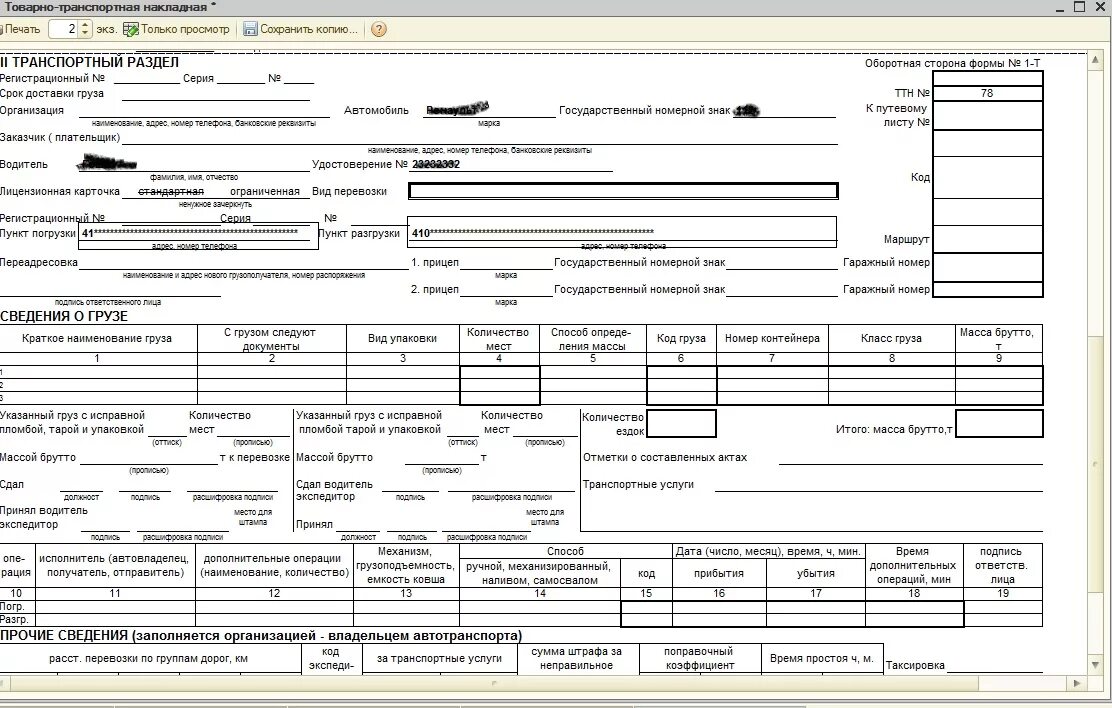
Task: Click the number of copies field showing 2
Action: click(62, 29)
